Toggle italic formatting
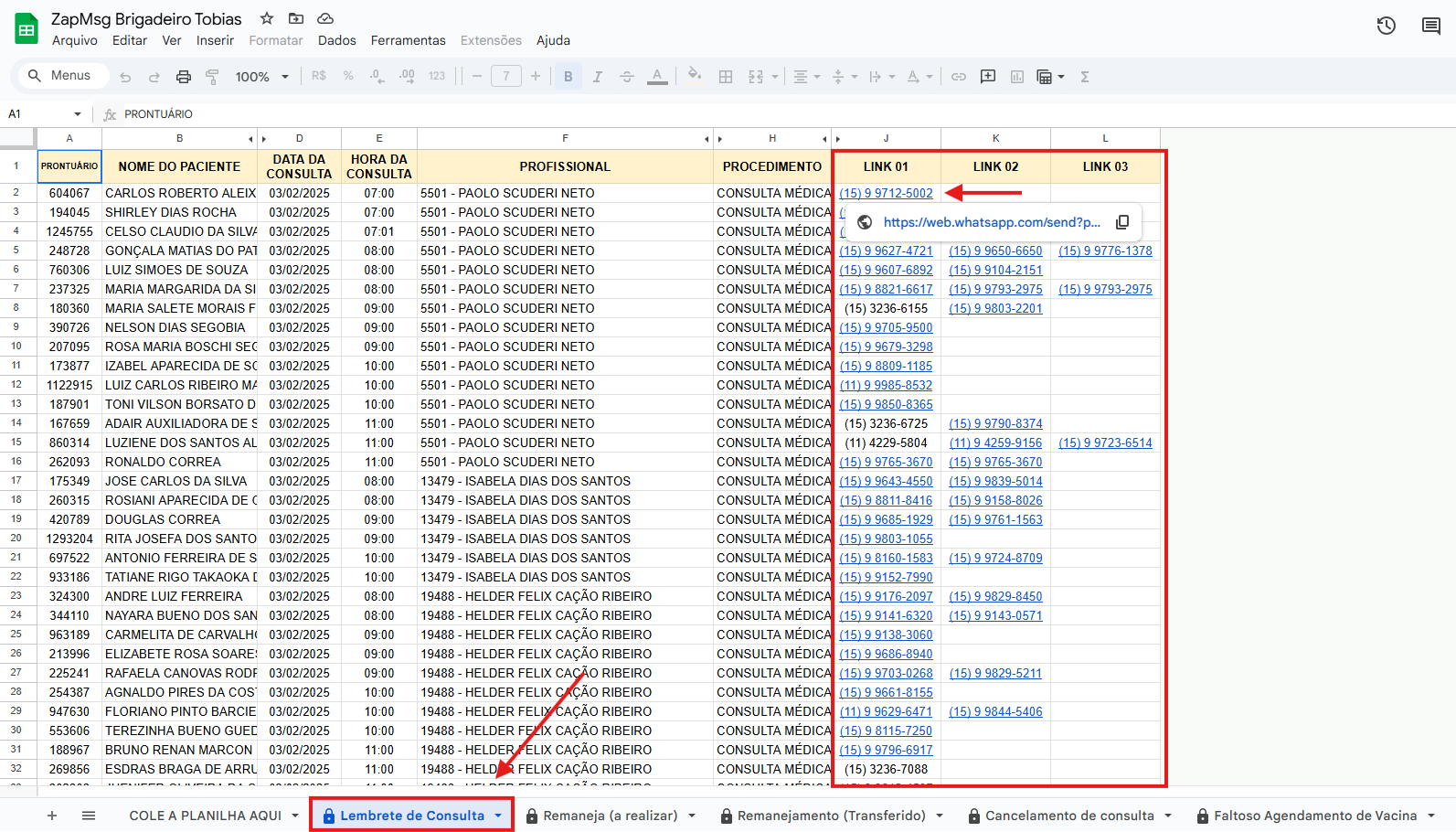This screenshot has width=1456, height=832. (x=597, y=77)
